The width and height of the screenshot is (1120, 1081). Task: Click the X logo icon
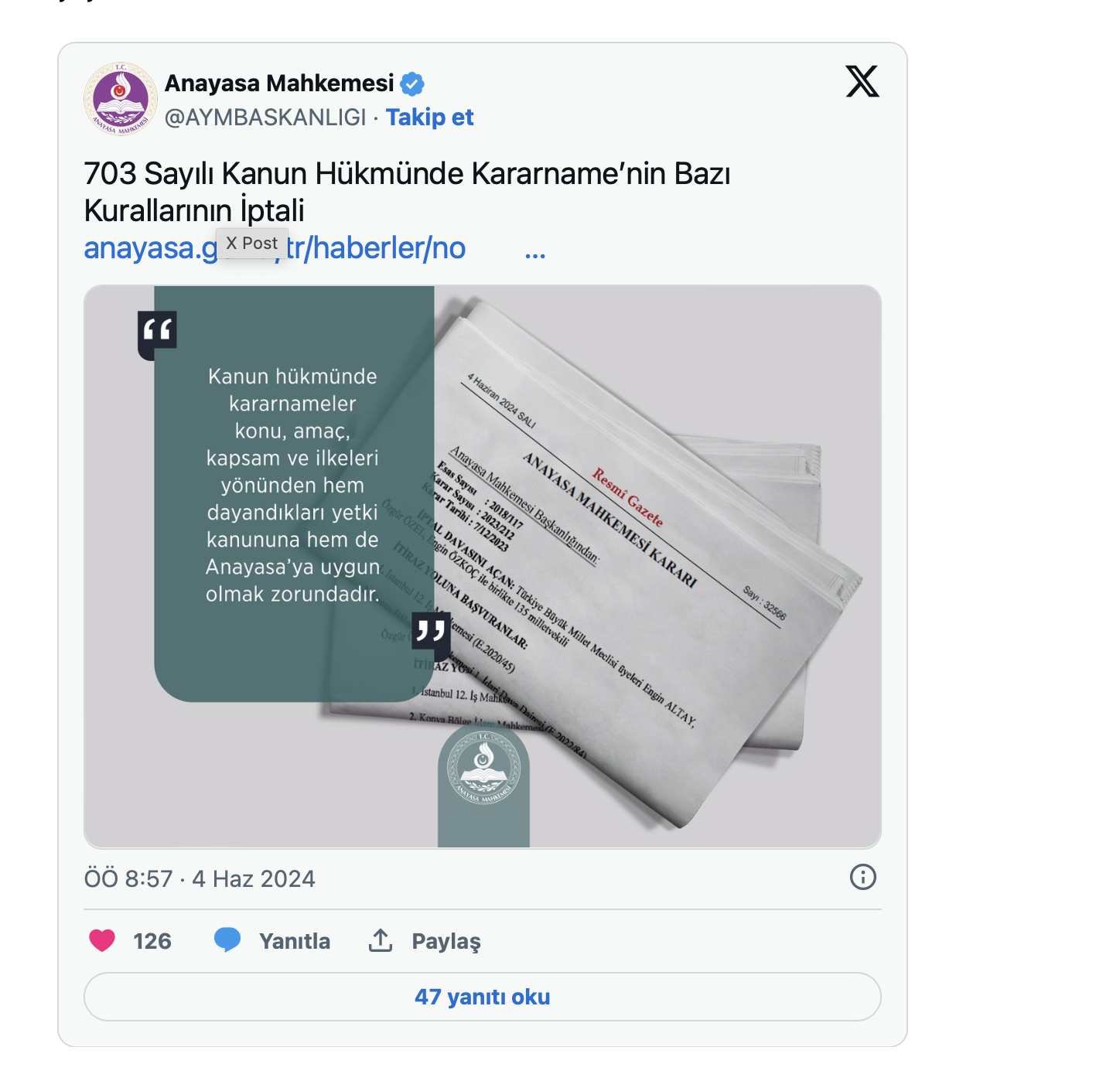click(x=862, y=81)
